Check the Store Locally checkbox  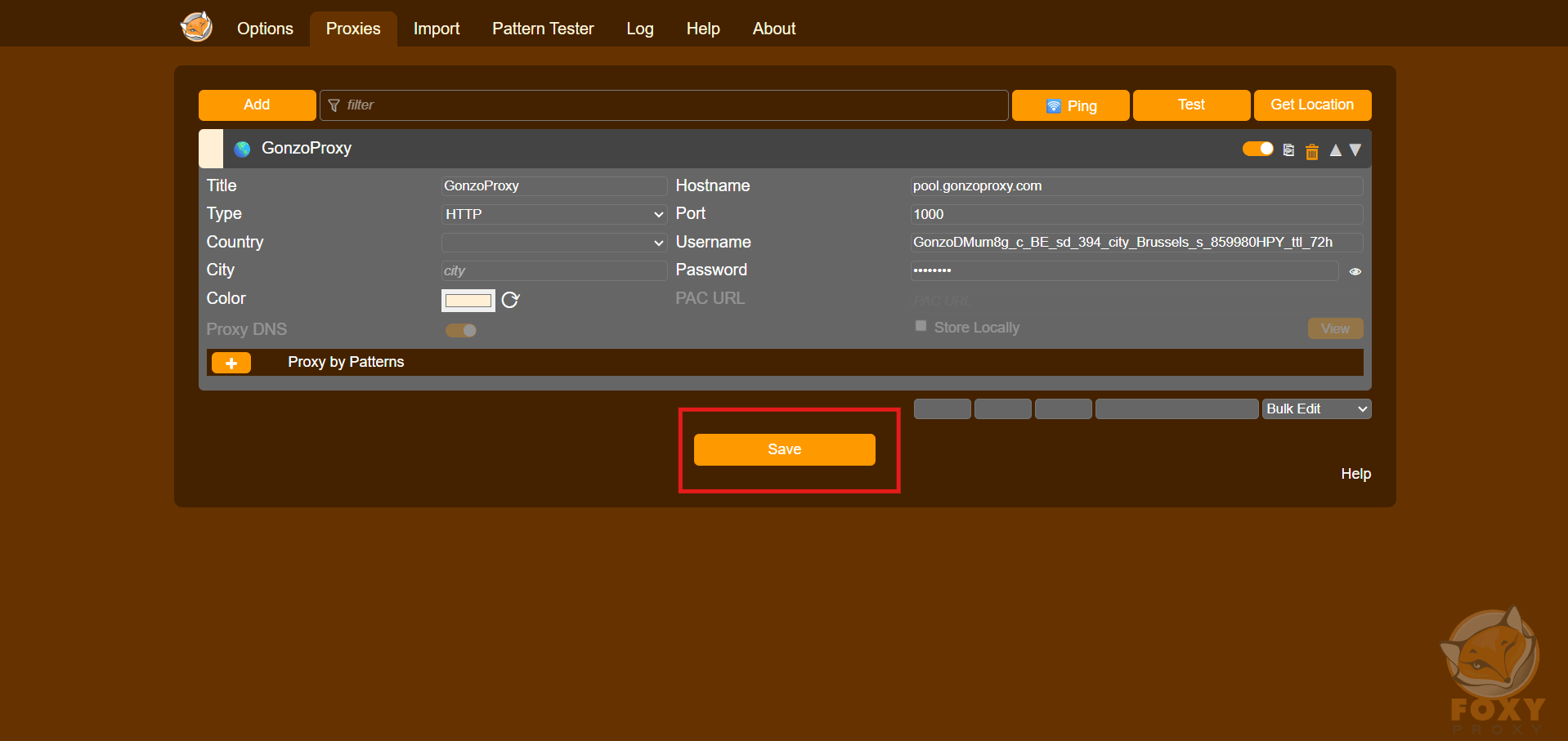coord(921,326)
